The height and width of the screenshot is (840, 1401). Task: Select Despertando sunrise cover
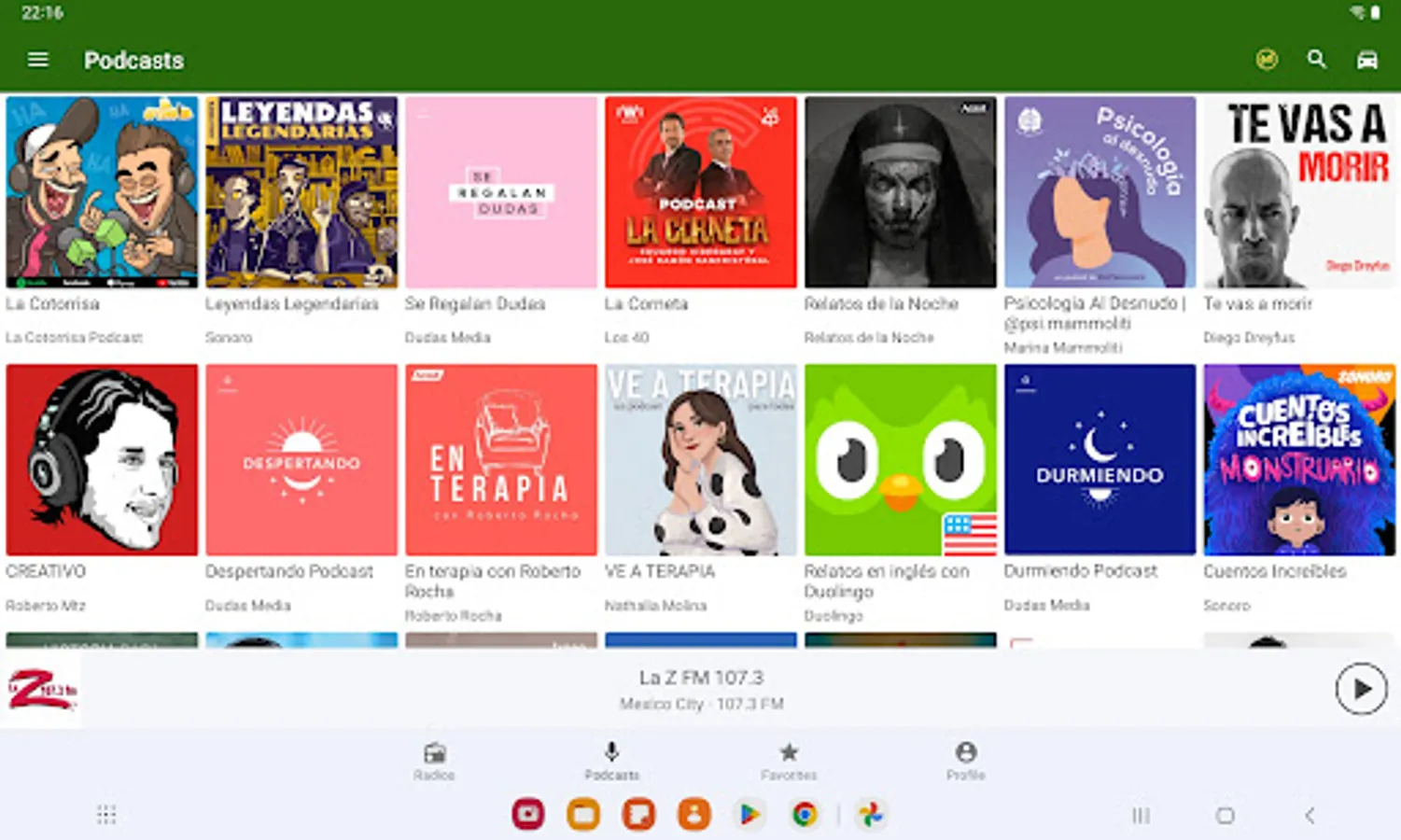coord(301,460)
